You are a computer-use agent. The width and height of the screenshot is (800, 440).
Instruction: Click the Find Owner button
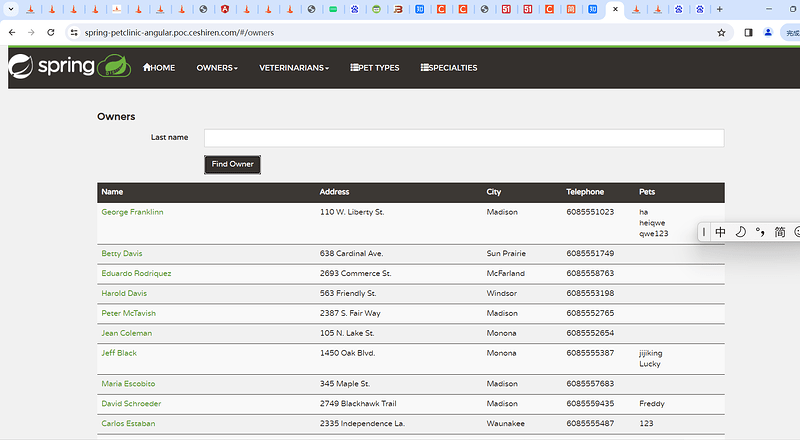[x=233, y=164]
